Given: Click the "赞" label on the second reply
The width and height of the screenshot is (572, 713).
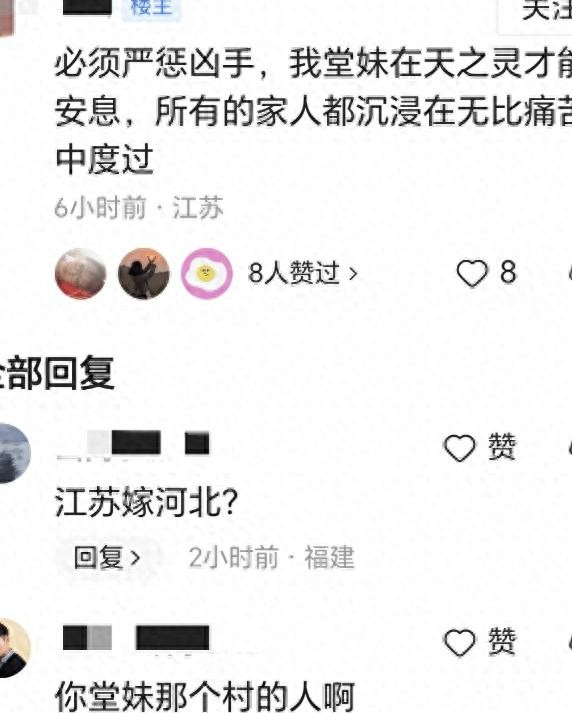Looking at the screenshot, I should click(502, 641).
